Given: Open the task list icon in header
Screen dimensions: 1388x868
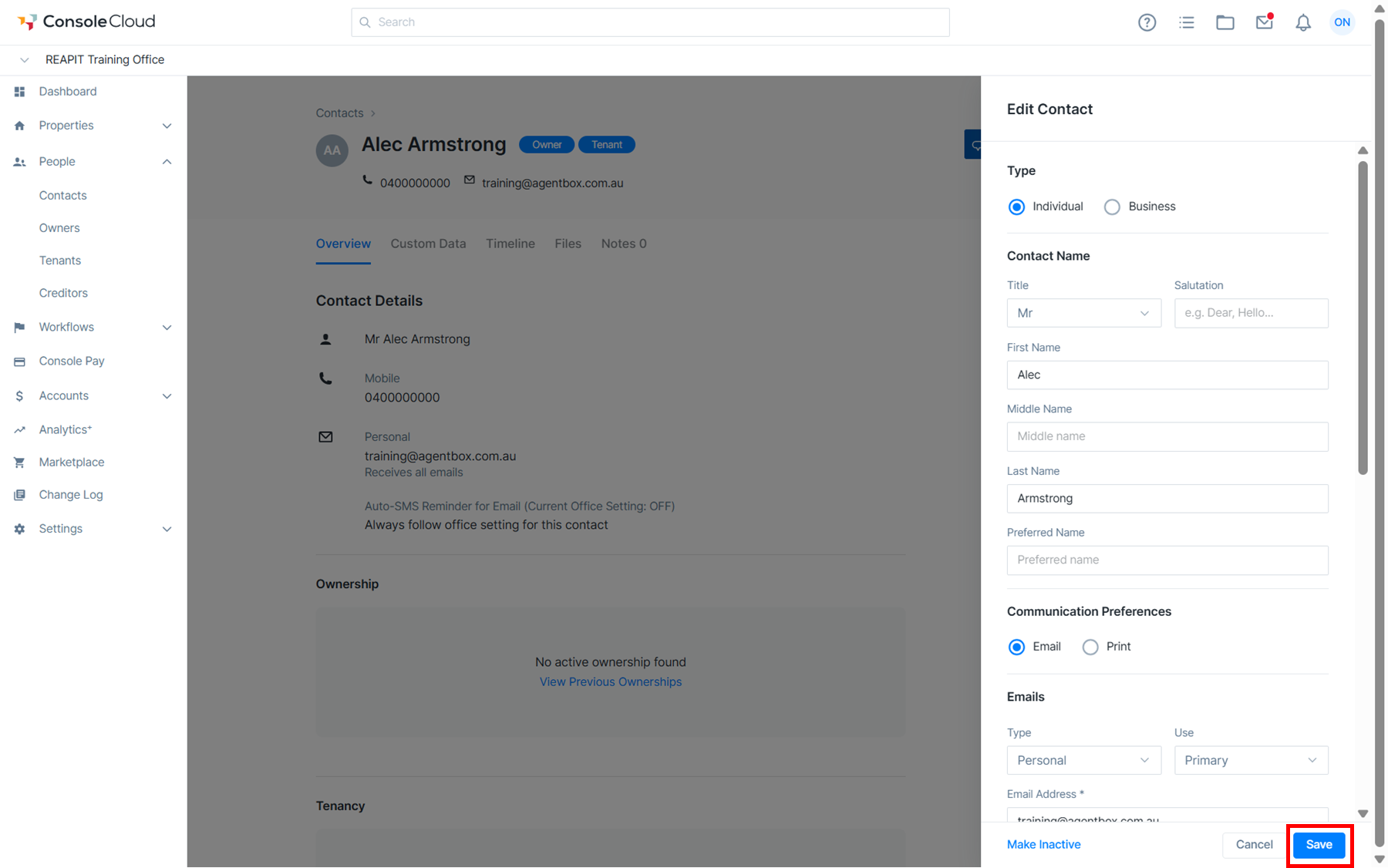Looking at the screenshot, I should tap(1186, 22).
